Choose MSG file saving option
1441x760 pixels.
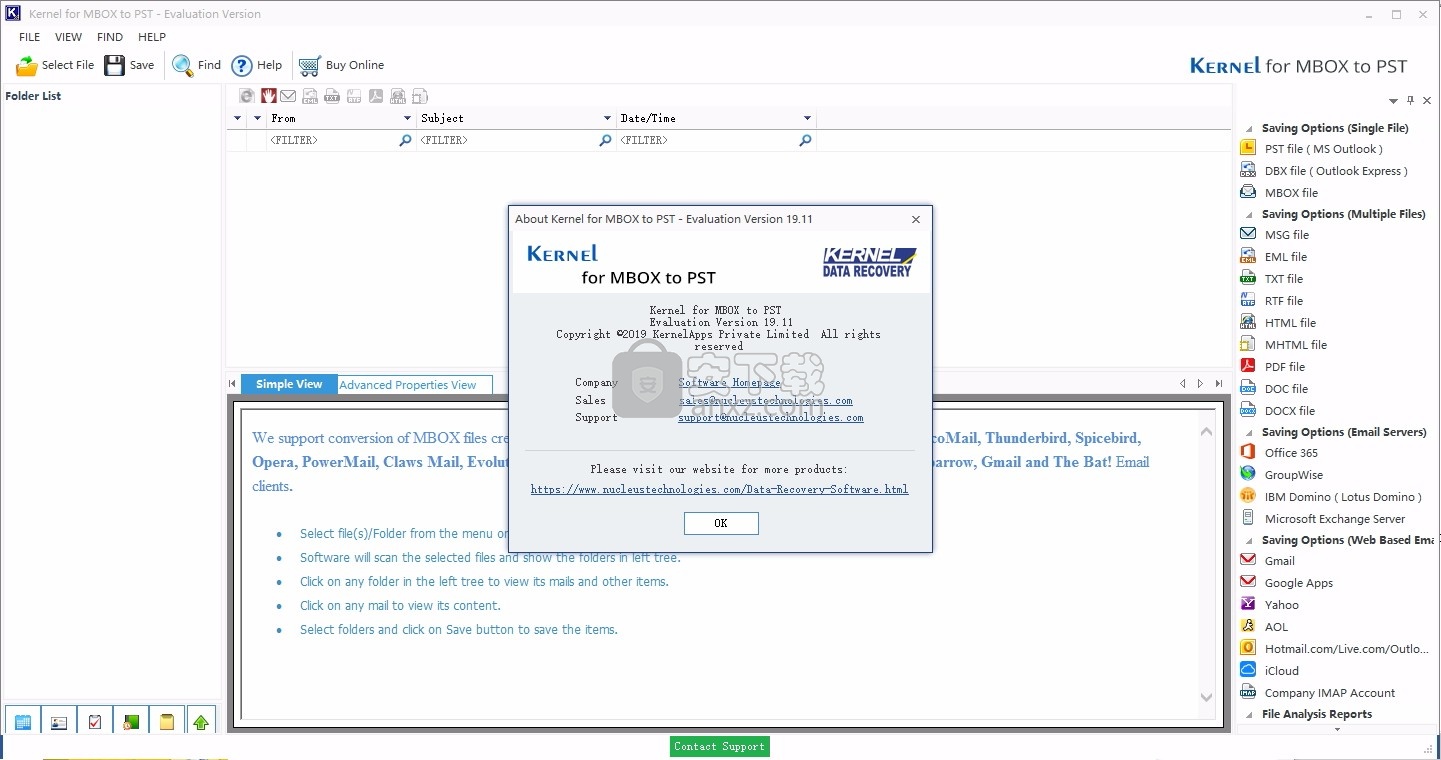1286,235
